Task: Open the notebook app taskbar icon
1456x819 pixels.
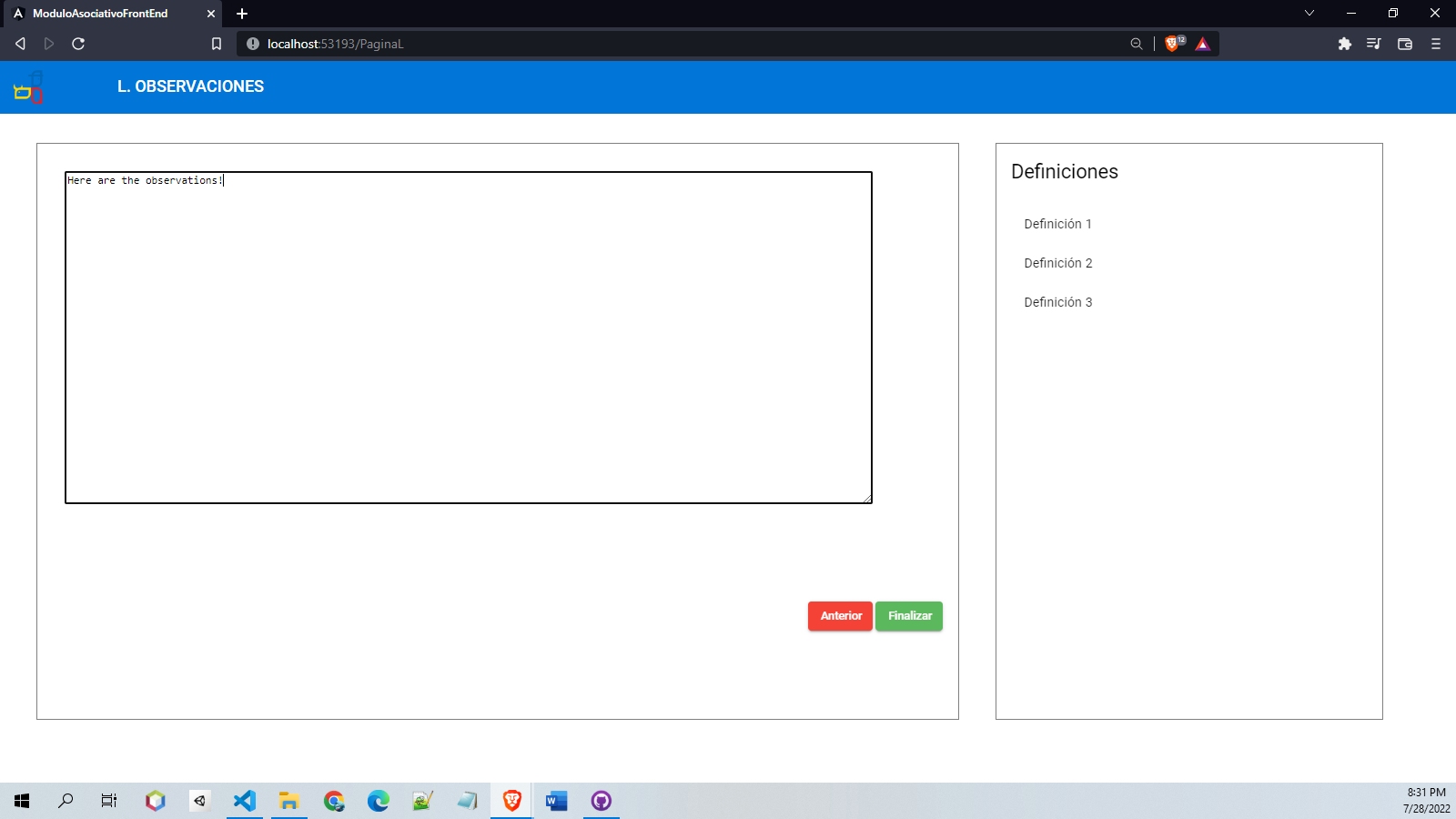Action: [468, 801]
